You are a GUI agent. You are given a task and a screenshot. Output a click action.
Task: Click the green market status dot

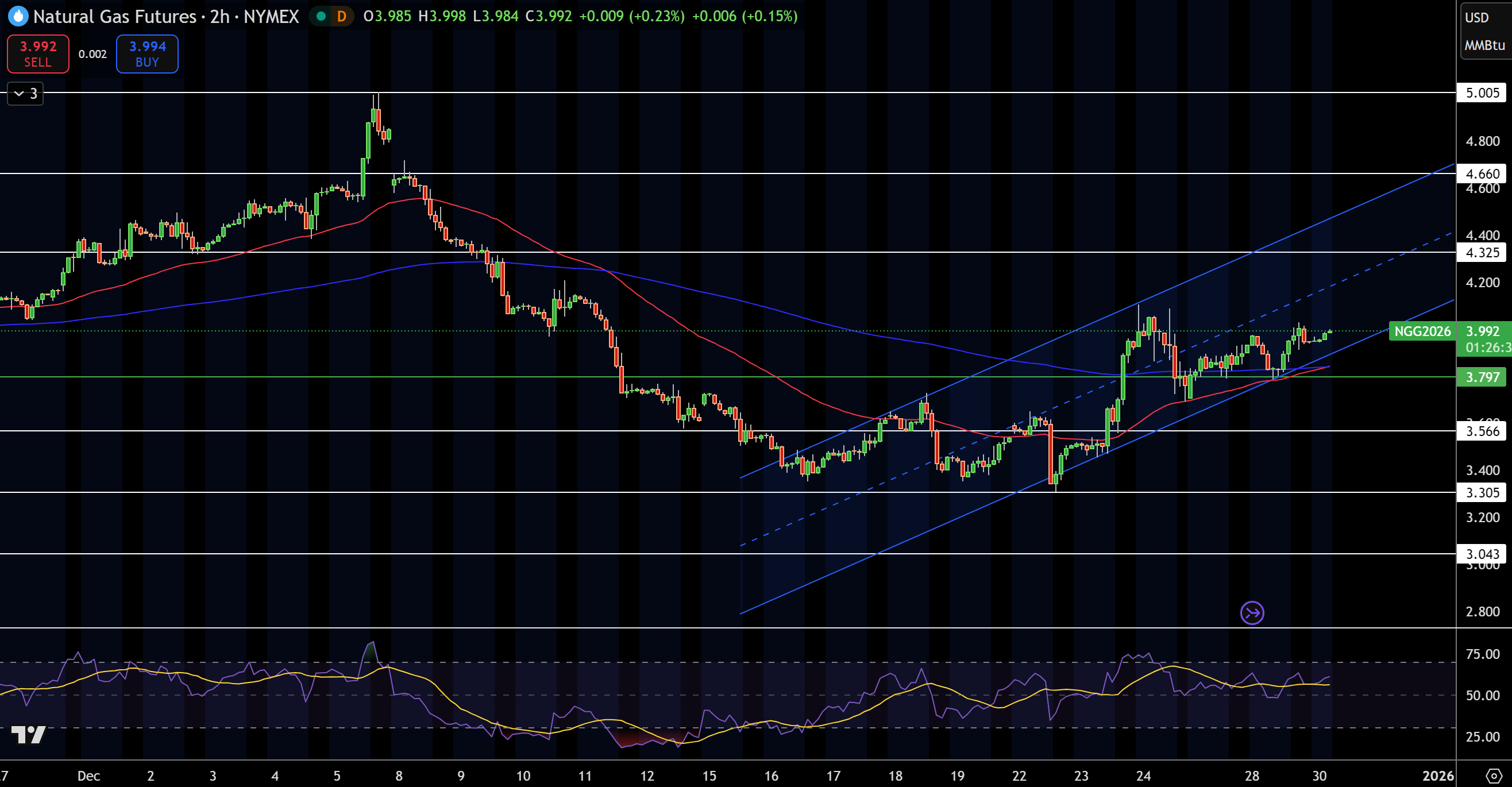pos(321,16)
